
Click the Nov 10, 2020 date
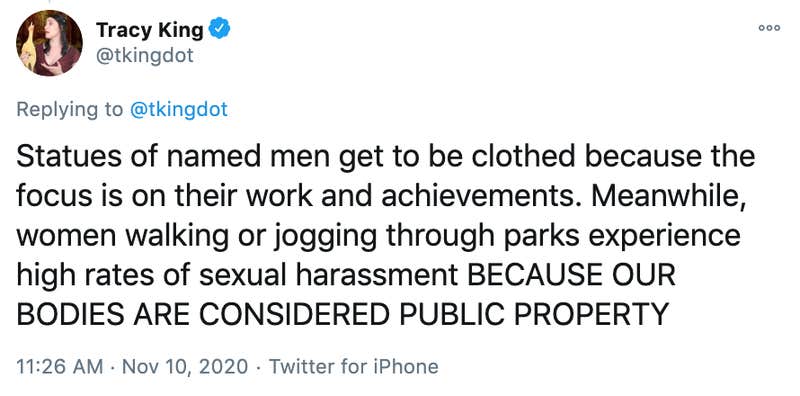tap(186, 366)
